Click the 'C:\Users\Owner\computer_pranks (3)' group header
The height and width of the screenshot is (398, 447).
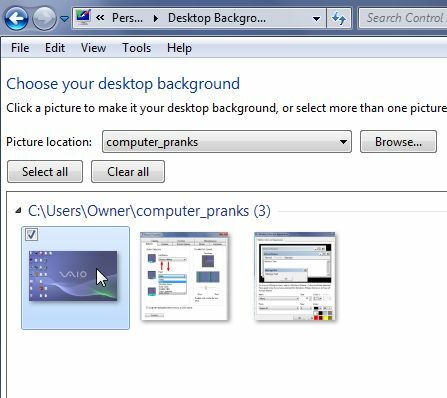pyautogui.click(x=149, y=211)
